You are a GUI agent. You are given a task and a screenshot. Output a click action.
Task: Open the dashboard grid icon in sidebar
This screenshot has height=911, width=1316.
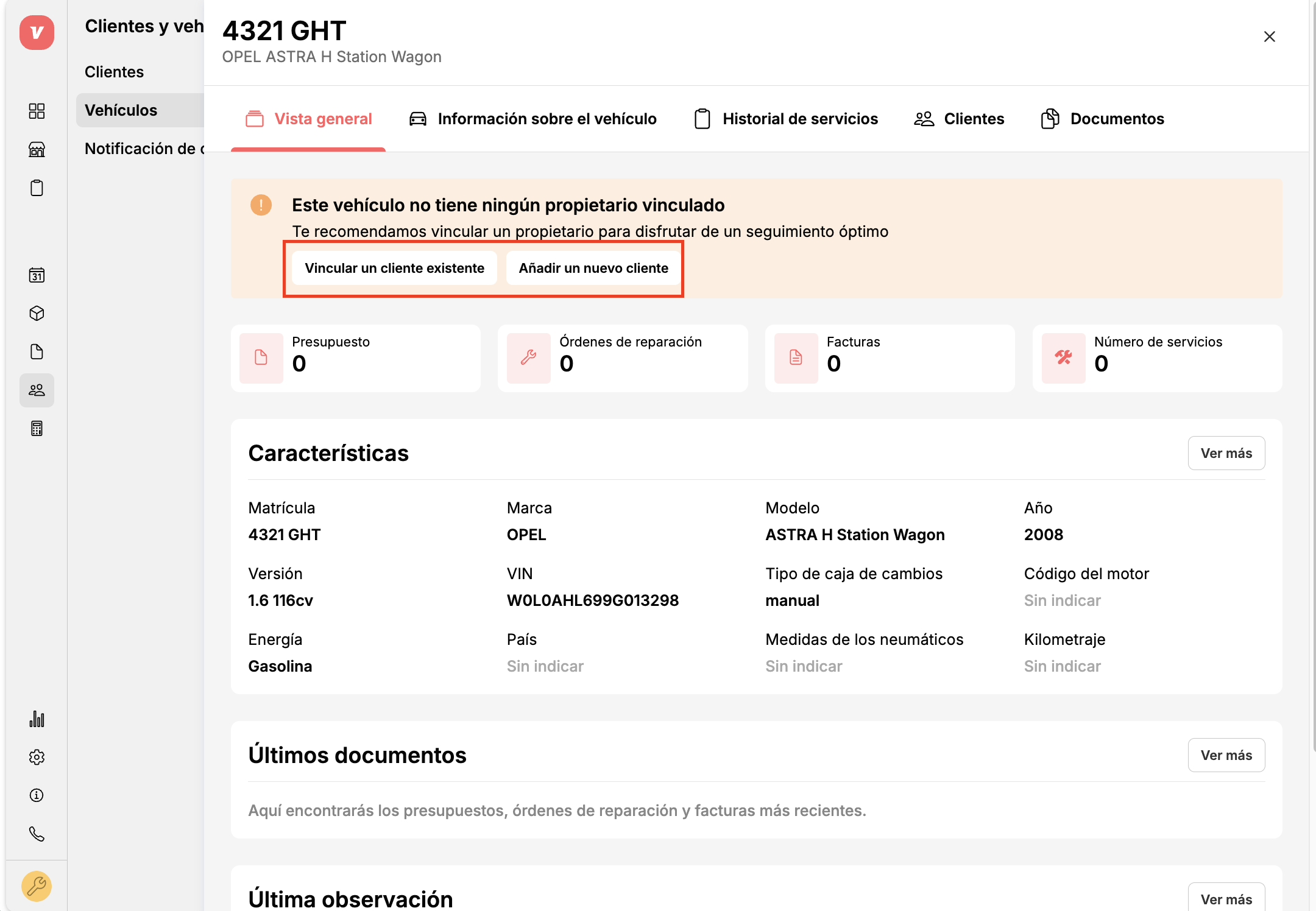(37, 111)
